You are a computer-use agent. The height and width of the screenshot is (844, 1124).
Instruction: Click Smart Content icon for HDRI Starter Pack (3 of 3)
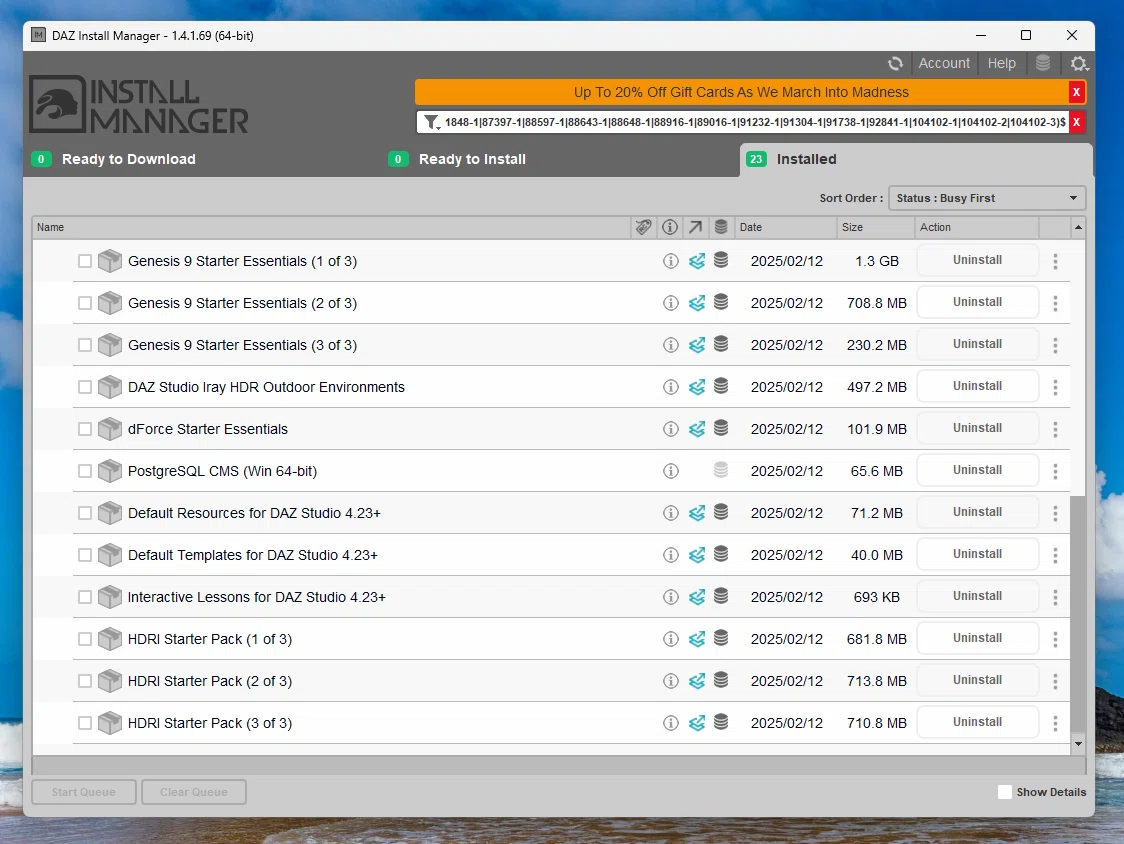pos(697,723)
